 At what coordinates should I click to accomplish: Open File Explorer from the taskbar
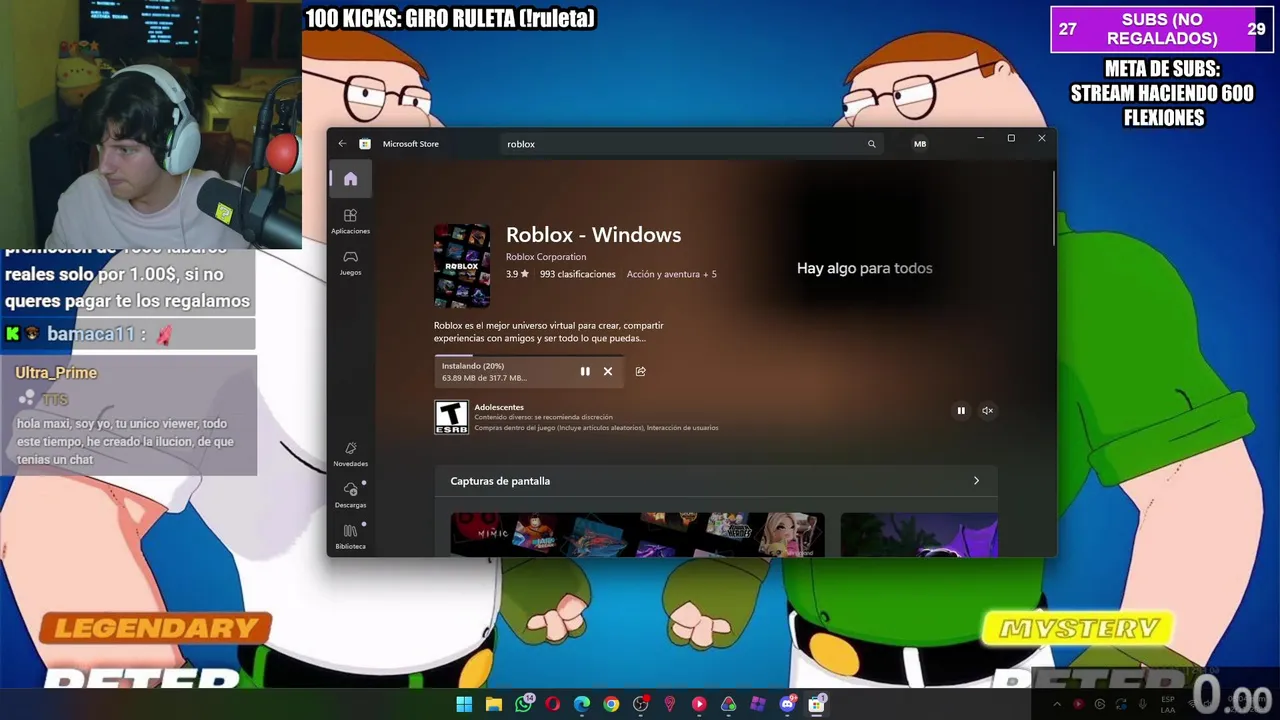494,704
